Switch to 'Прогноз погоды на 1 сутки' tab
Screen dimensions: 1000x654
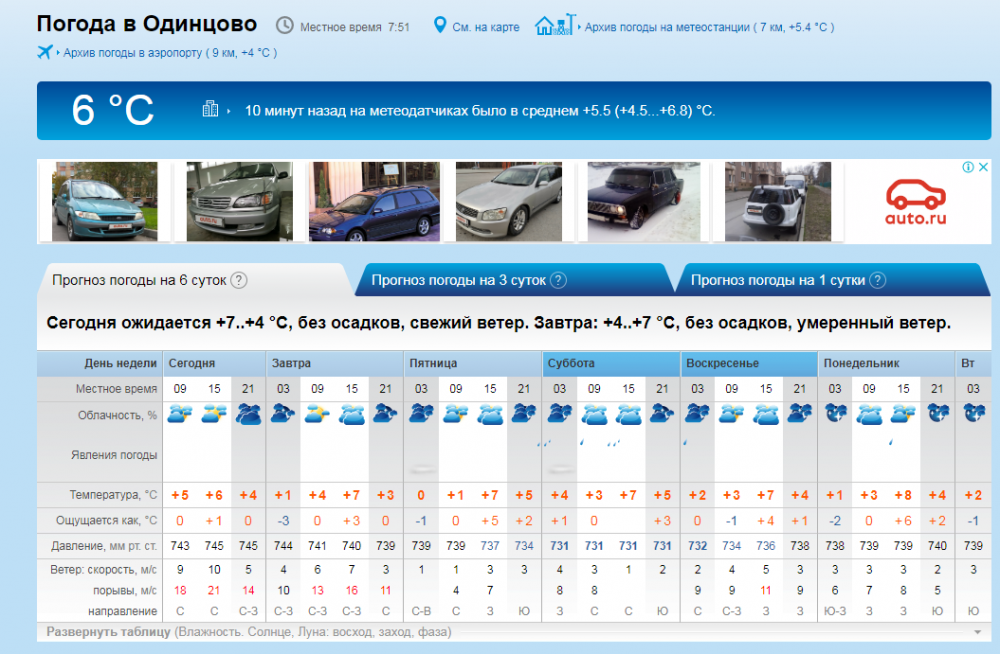coord(777,281)
